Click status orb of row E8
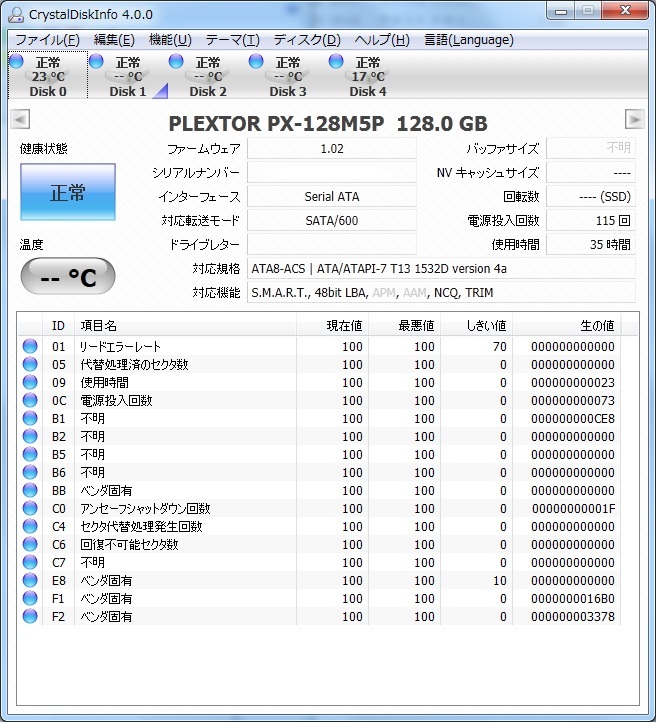The image size is (656, 722). [x=30, y=580]
